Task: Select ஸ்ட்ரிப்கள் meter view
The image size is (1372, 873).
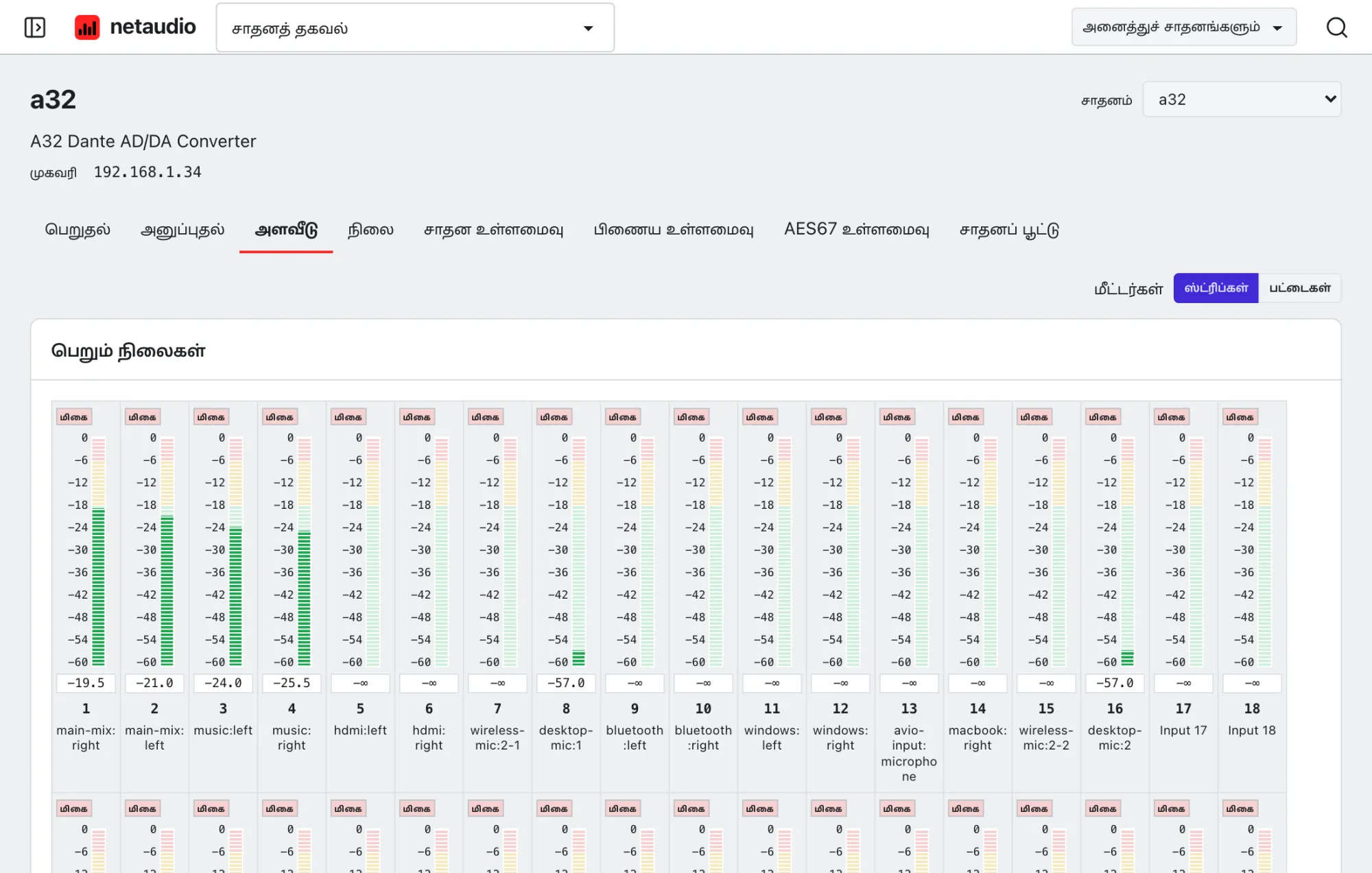Action: (1216, 288)
